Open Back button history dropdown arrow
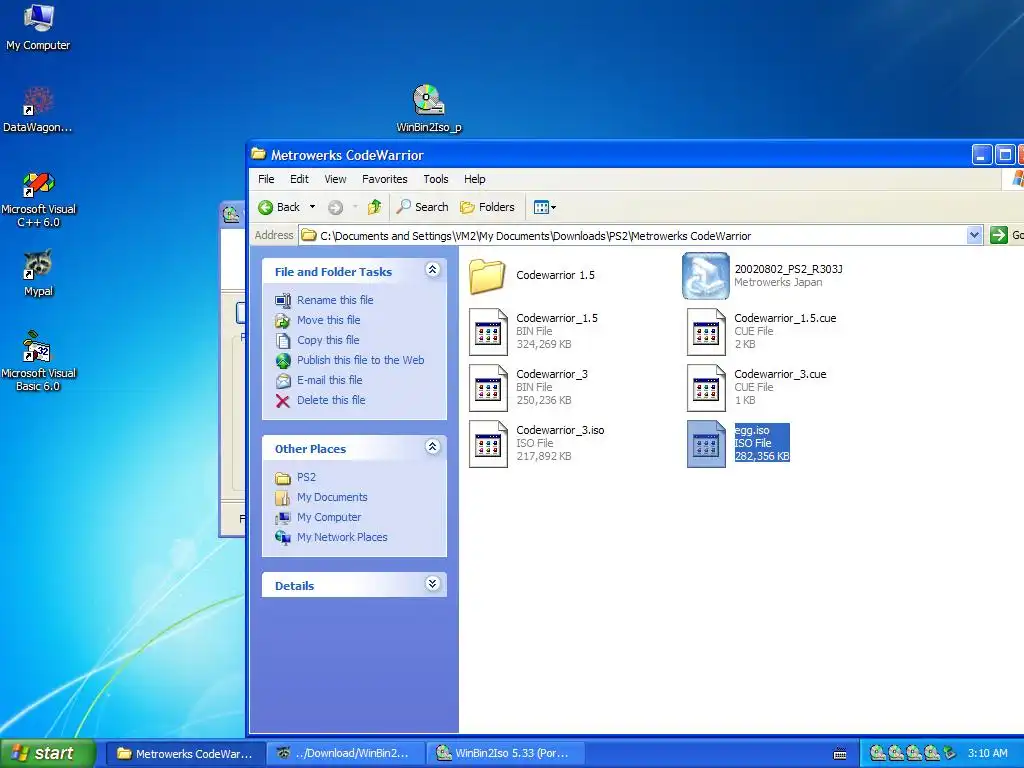 312,207
